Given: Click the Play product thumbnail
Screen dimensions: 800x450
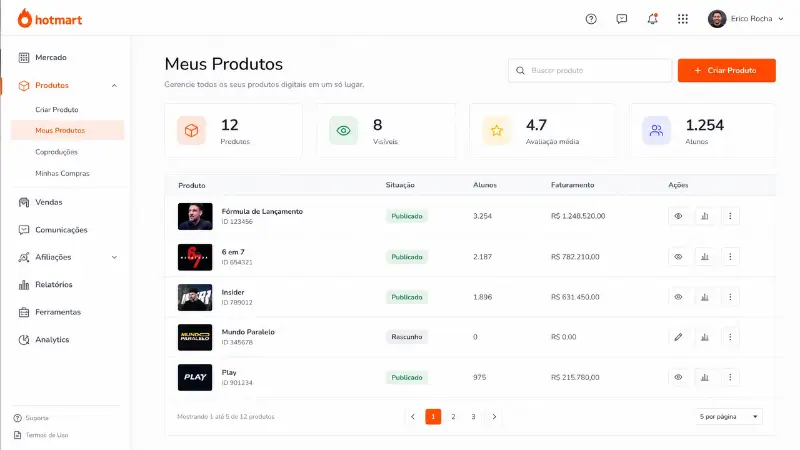Looking at the screenshot, I should click(x=195, y=378).
